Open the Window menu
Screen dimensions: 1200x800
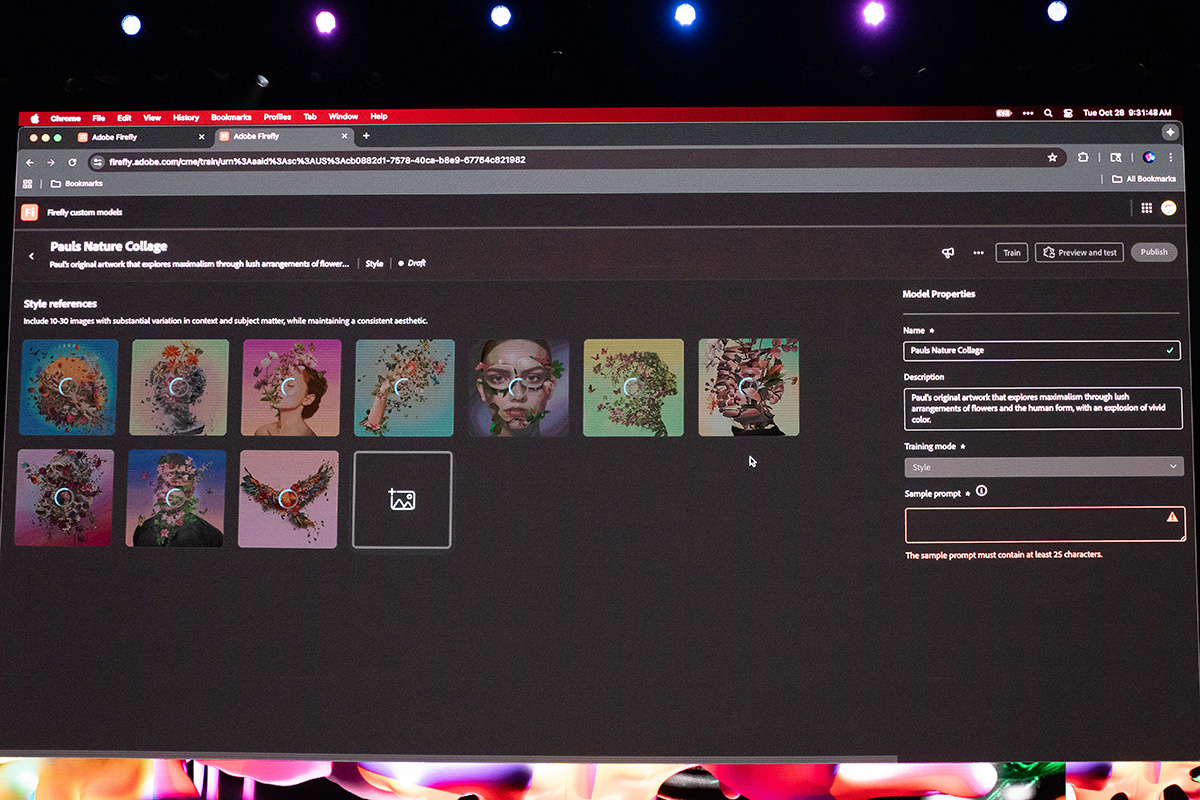point(343,117)
